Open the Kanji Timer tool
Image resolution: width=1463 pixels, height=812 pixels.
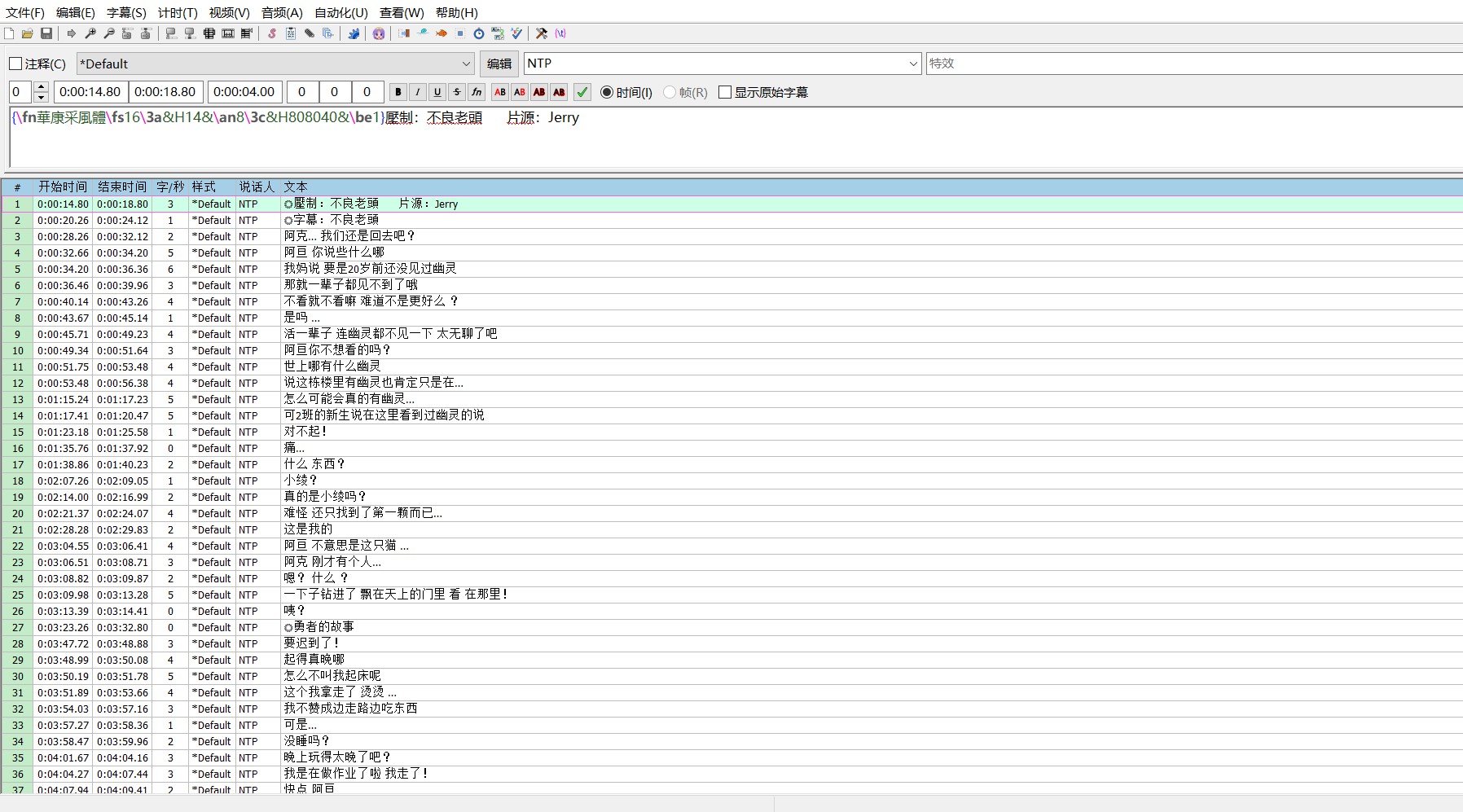click(498, 33)
